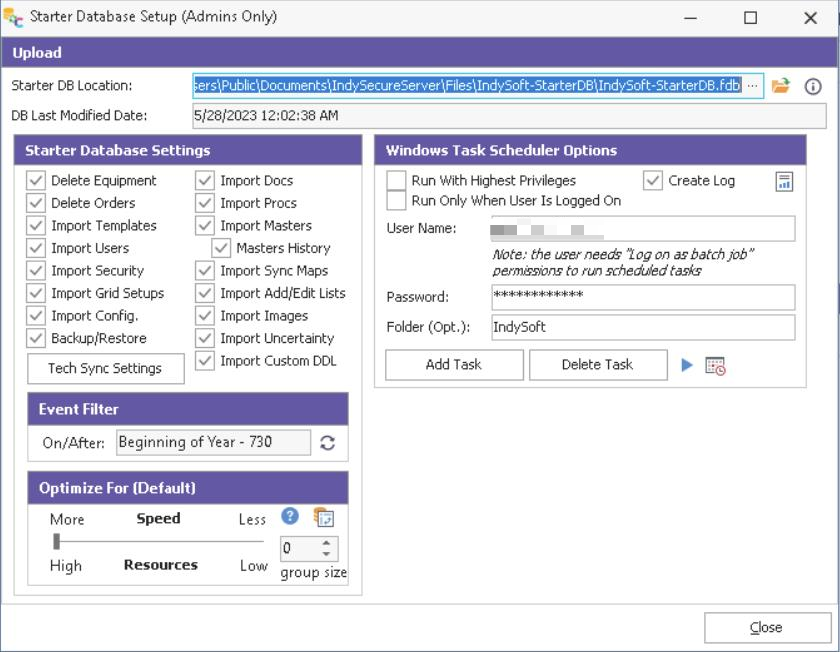The height and width of the screenshot is (652, 840).
Task: Click the info icon beside Starter DB Location
Action: [813, 86]
